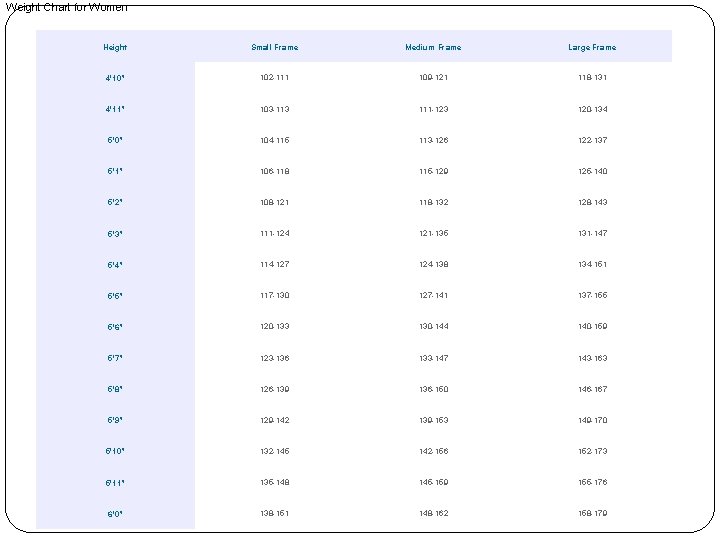Click medium frame value 109-121 for 4'10"
The image size is (720, 540).
point(433,77)
